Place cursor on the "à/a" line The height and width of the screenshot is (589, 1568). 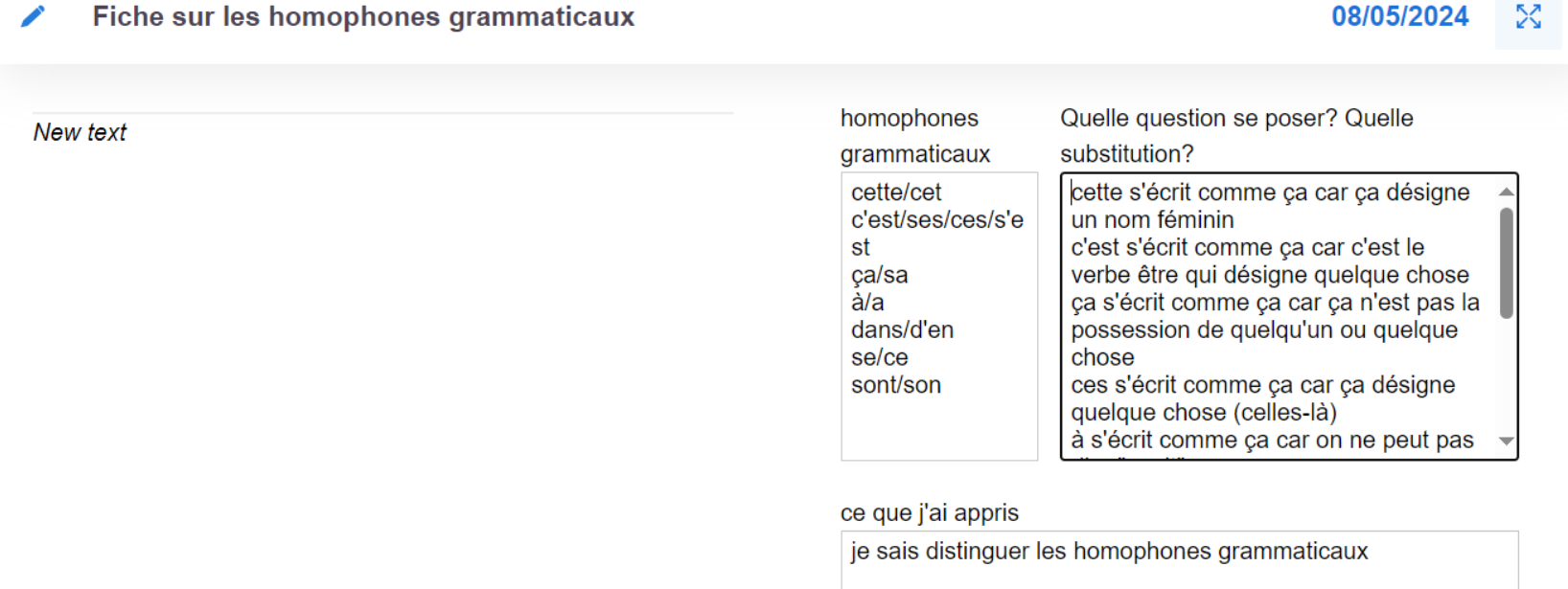tap(867, 303)
